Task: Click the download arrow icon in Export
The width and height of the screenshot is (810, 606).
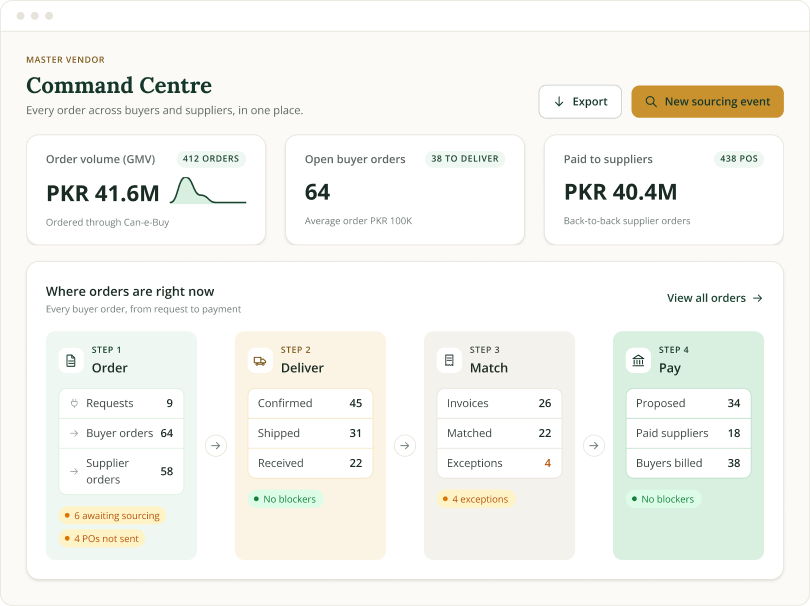Action: [x=559, y=102]
